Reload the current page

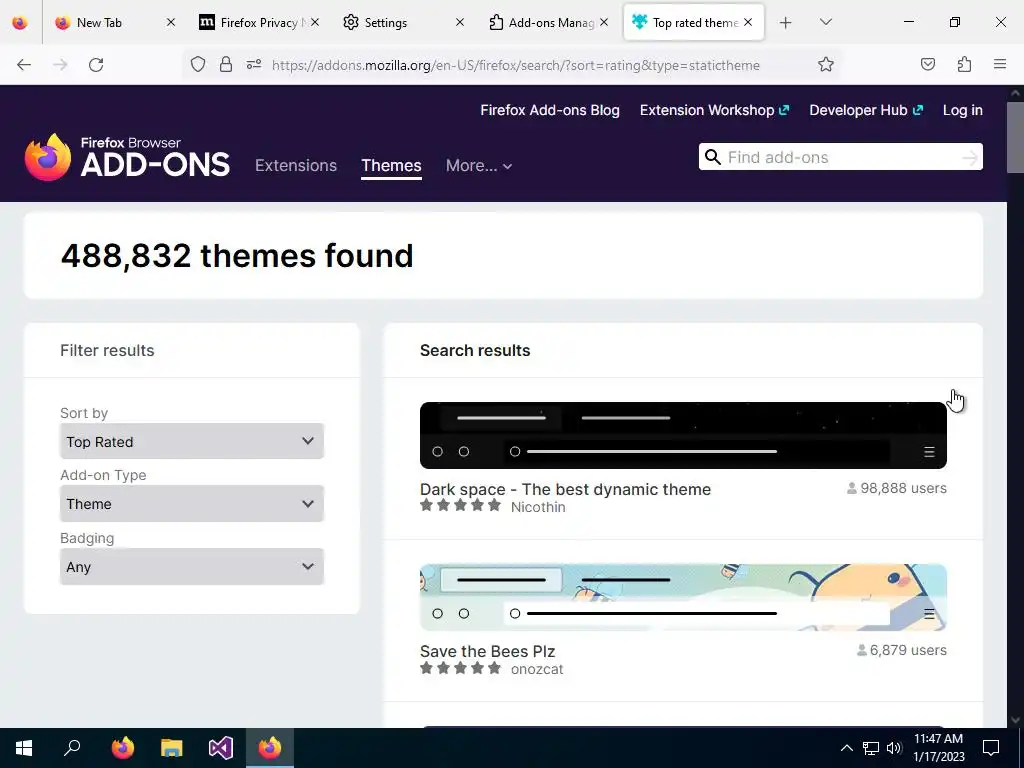(96, 65)
